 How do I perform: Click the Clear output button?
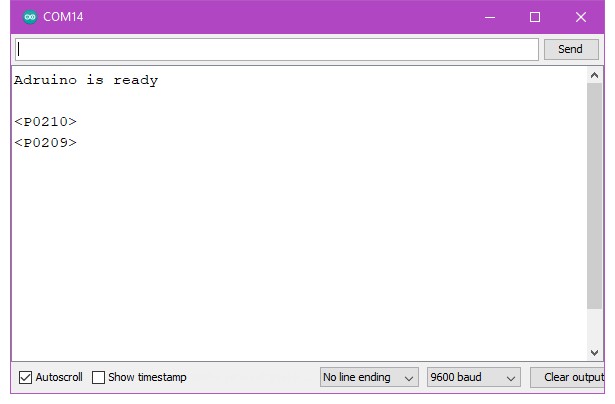tap(568, 377)
